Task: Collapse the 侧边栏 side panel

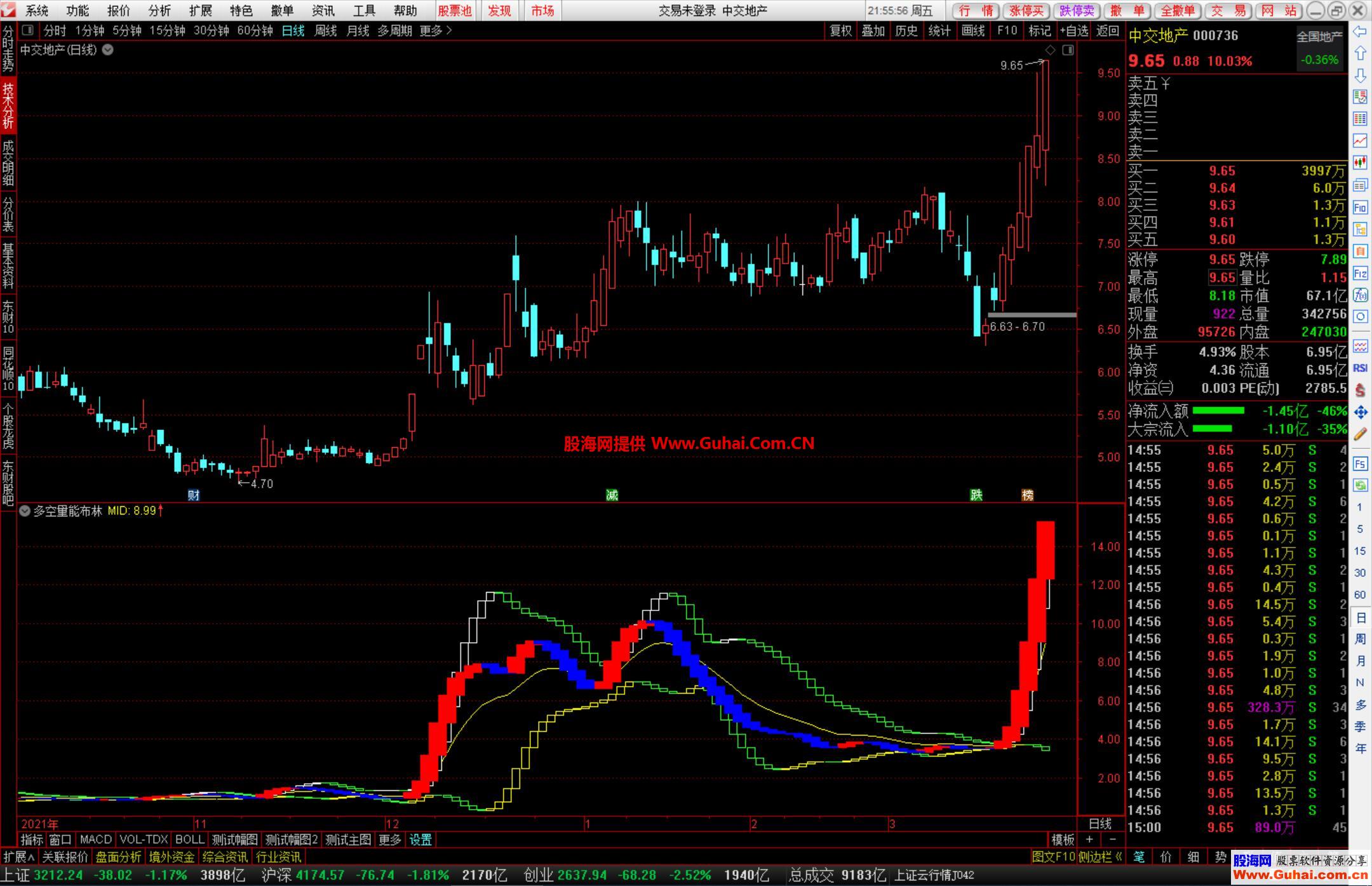Action: coord(1101,857)
